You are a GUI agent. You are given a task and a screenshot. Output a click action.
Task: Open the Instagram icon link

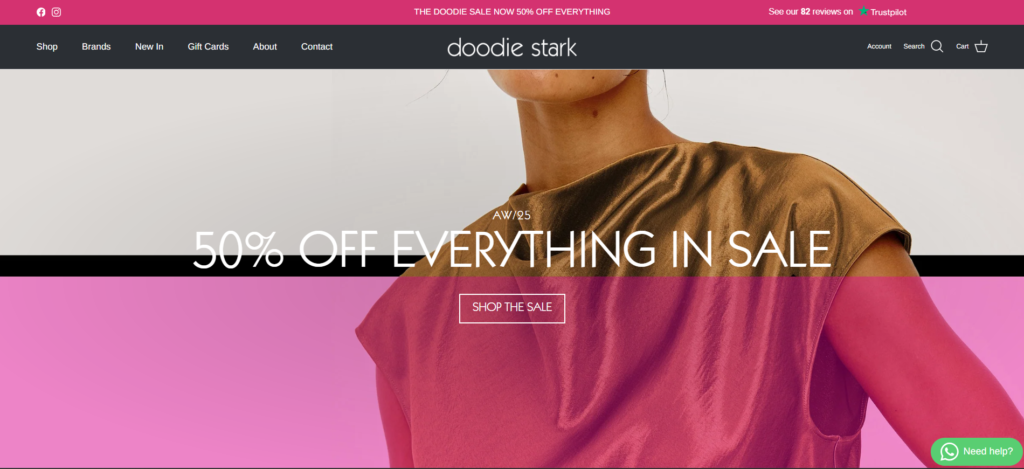click(x=56, y=12)
